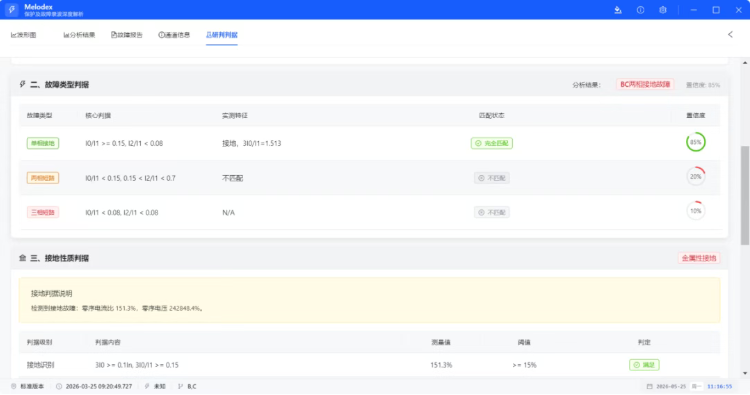
Task: Open the 通道信息 tab
Action: (174, 35)
